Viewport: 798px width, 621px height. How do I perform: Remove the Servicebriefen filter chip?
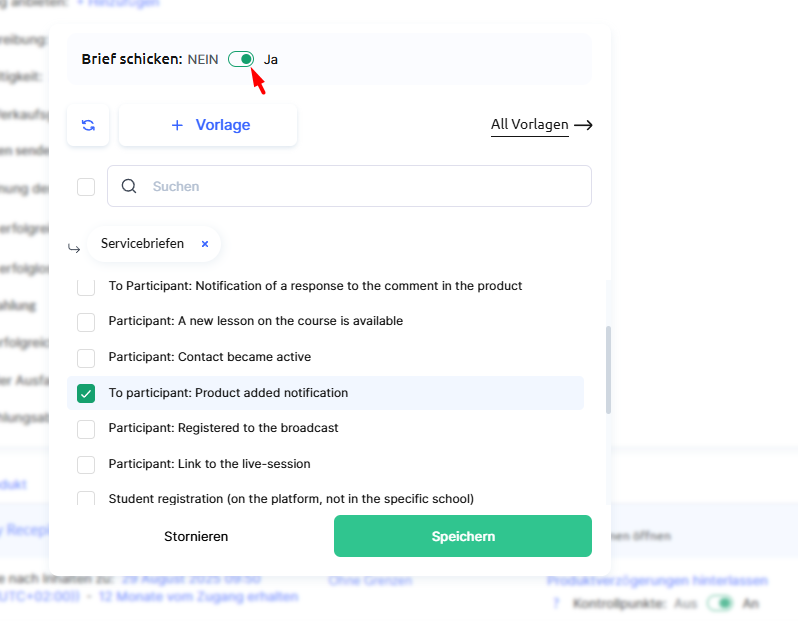point(205,244)
